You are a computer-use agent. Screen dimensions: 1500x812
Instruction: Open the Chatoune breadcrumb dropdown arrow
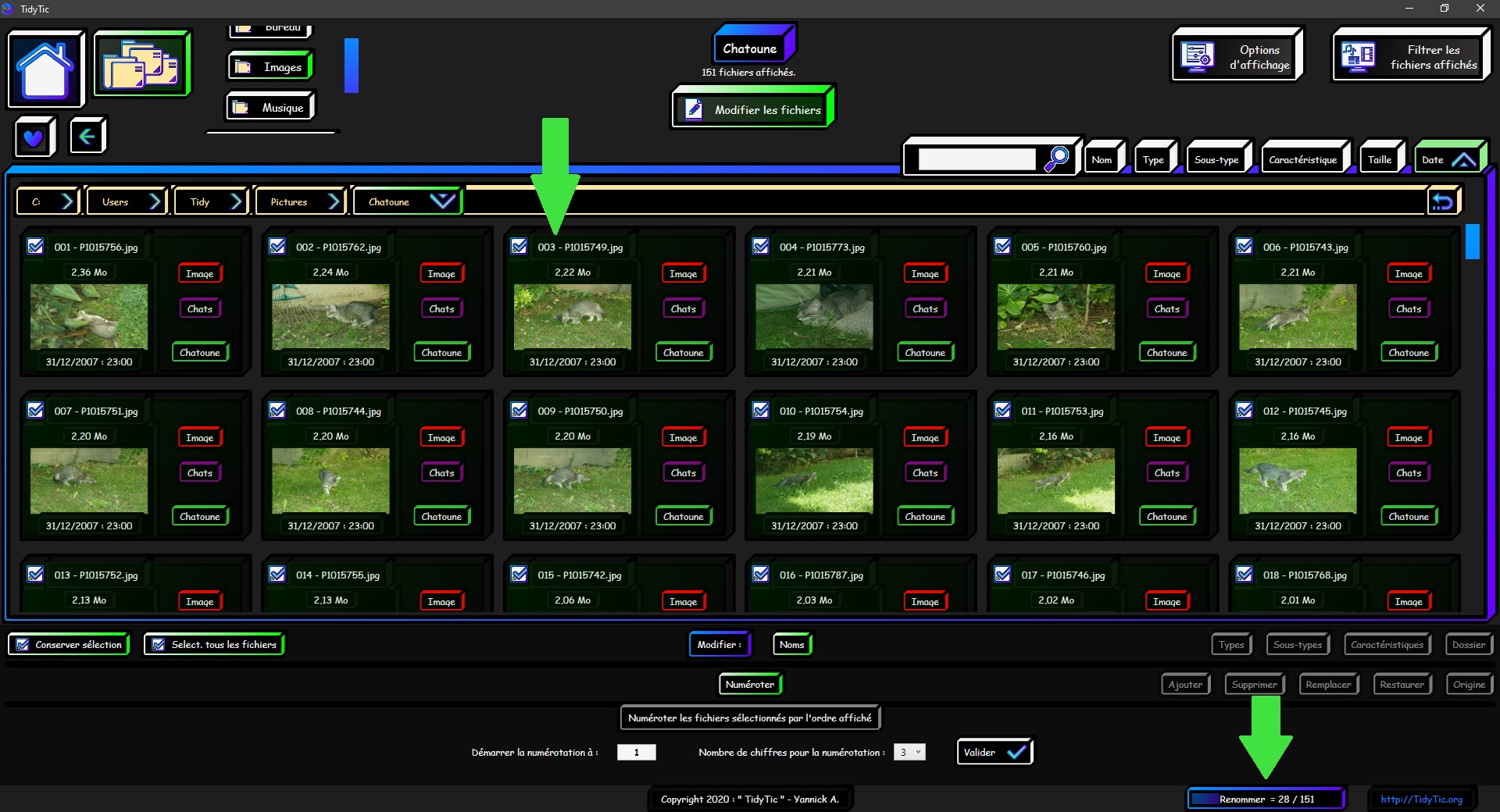pyautogui.click(x=442, y=201)
